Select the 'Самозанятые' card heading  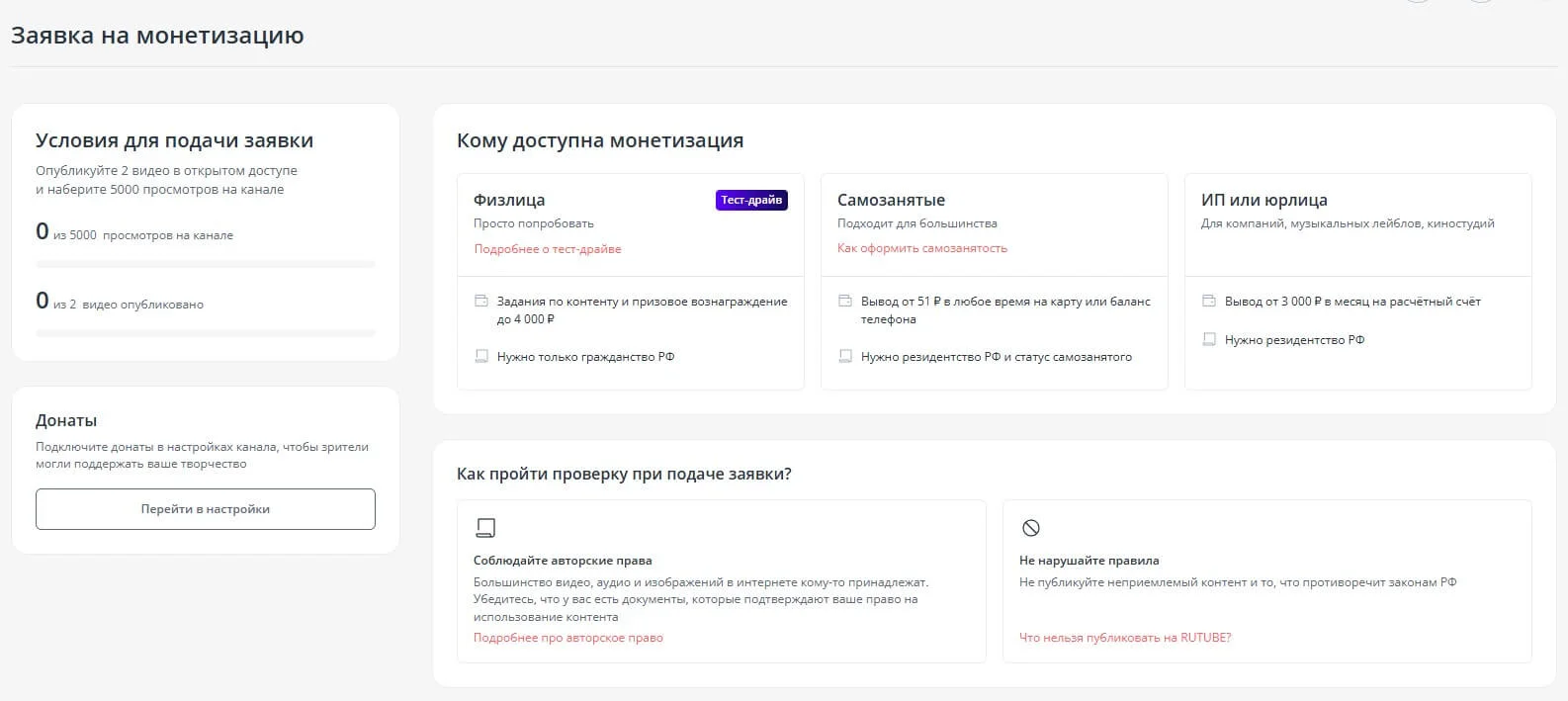point(891,201)
